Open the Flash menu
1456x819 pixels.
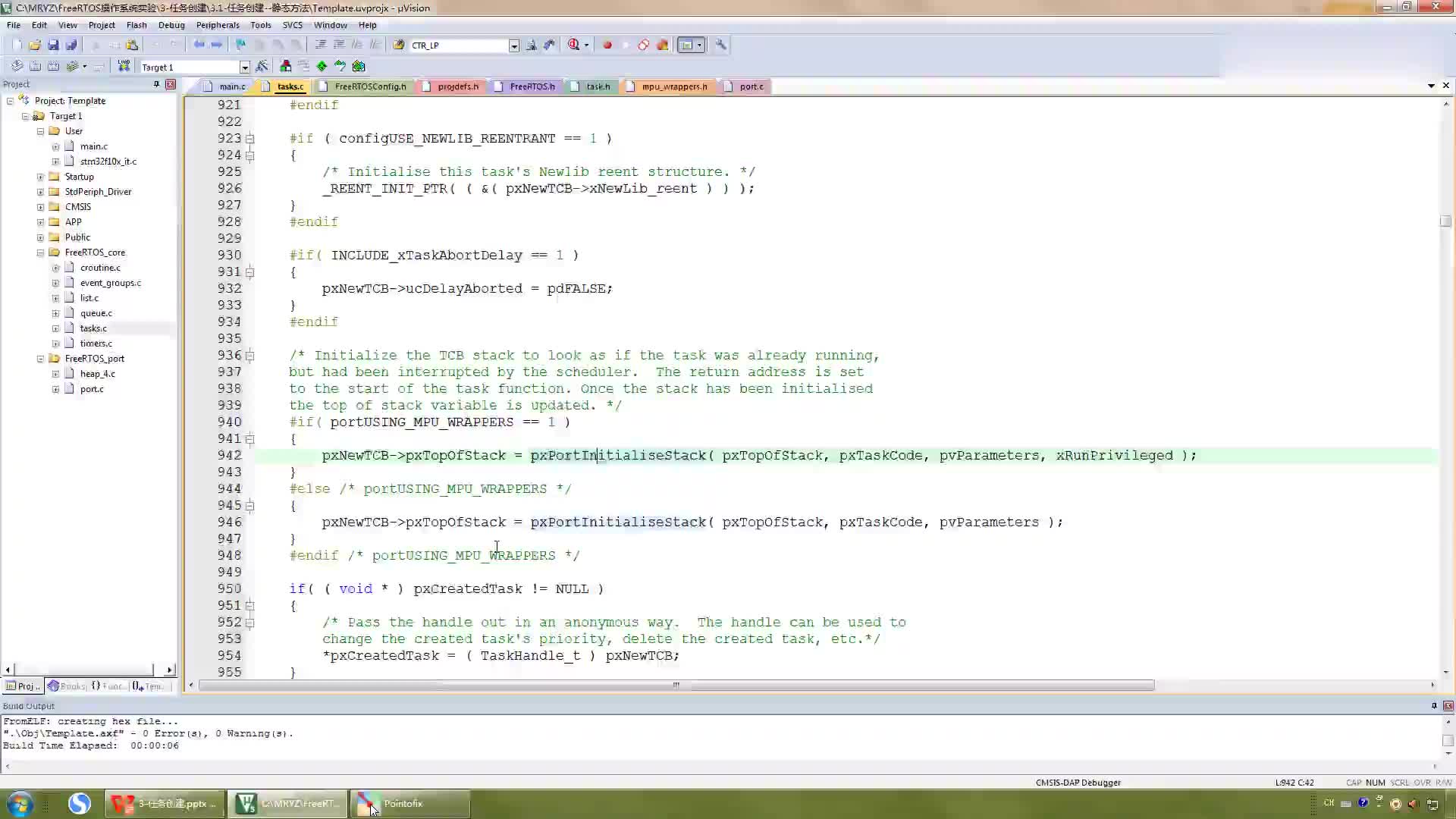[136, 25]
